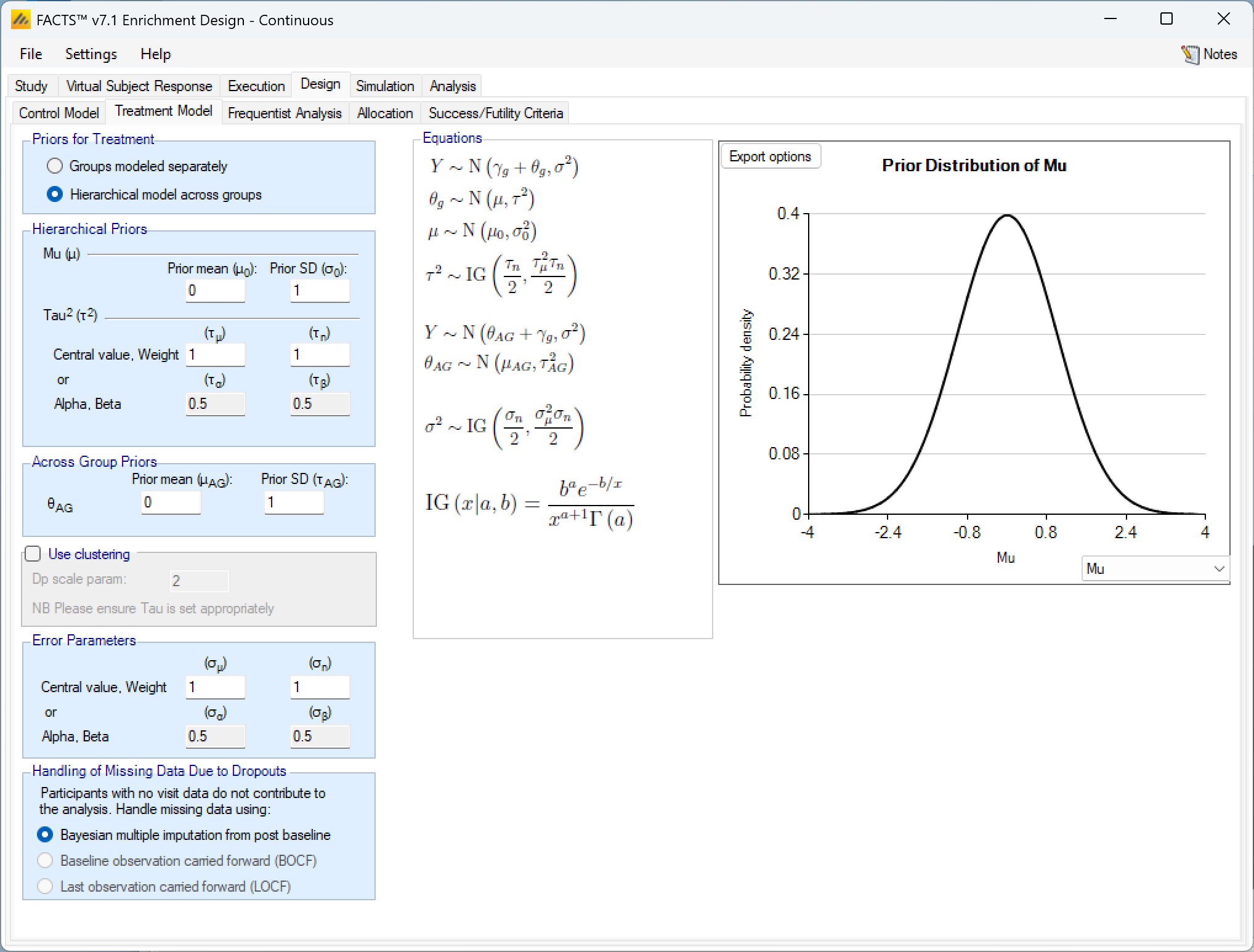Open the File menu
Image resolution: width=1254 pixels, height=952 pixels.
pos(31,54)
